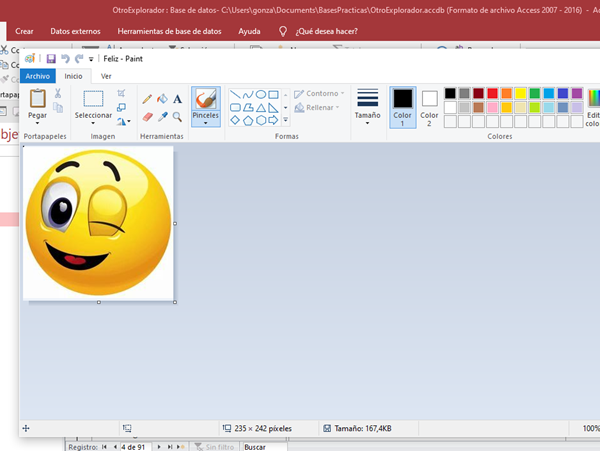Screen dimensions: 600x451
Task: Open the Seleccionar dropdown arrow
Action: [x=95, y=122]
